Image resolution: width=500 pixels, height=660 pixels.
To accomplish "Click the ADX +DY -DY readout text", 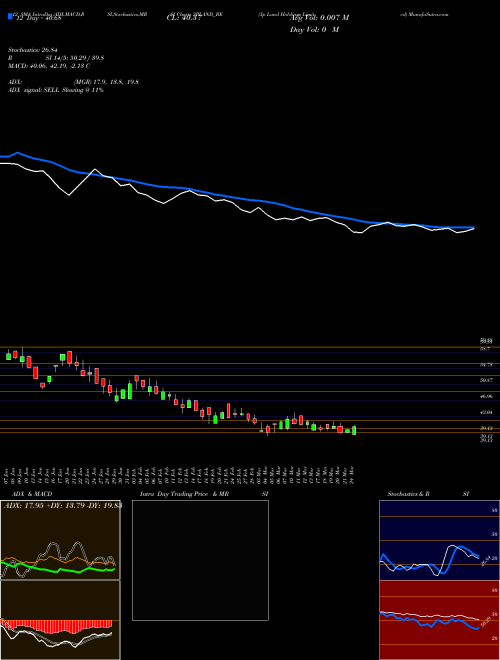I will [63, 506].
